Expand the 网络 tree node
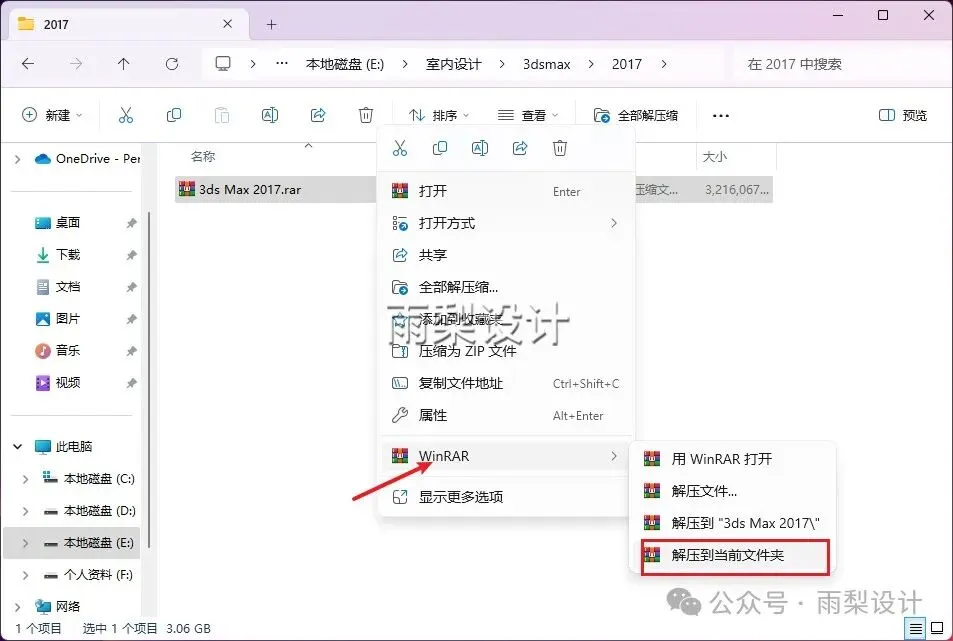Screen dimensions: 953x641 coord(18,607)
